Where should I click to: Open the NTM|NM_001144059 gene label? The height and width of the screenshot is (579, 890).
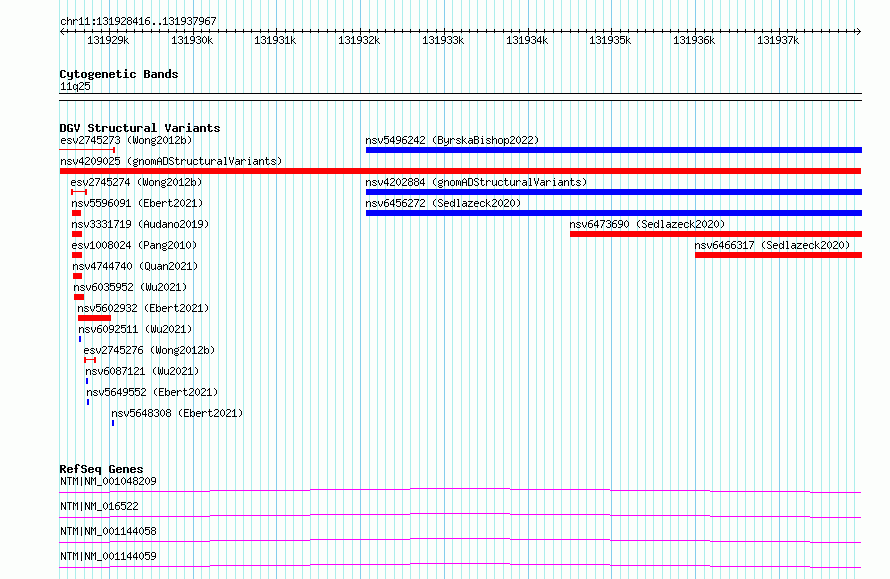click(108, 556)
